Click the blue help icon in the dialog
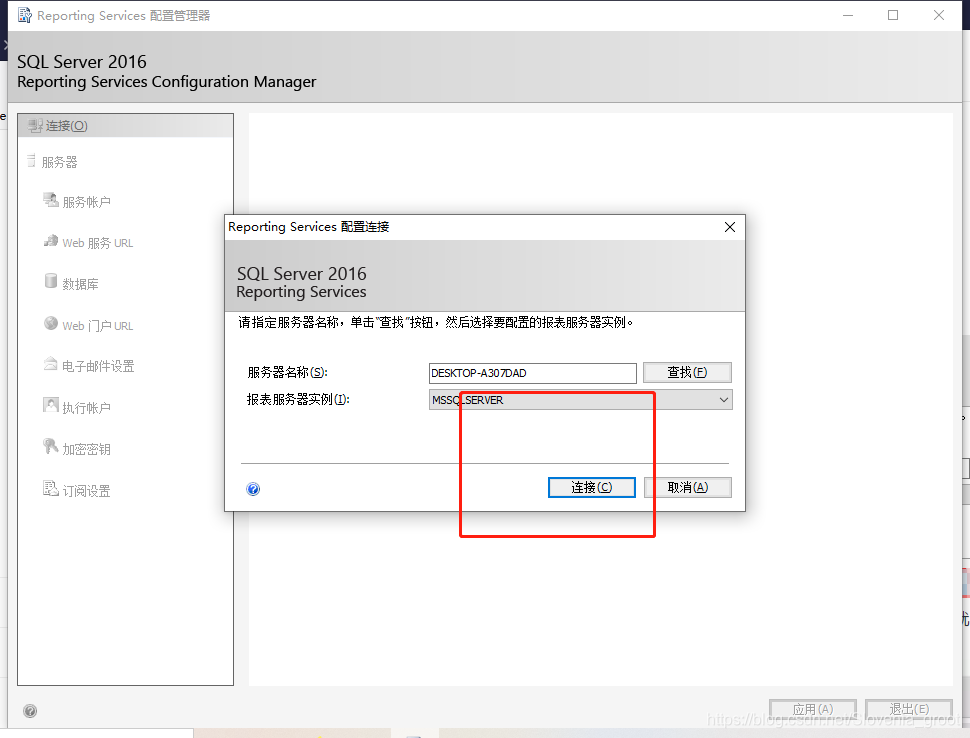The width and height of the screenshot is (970, 738). [x=253, y=489]
